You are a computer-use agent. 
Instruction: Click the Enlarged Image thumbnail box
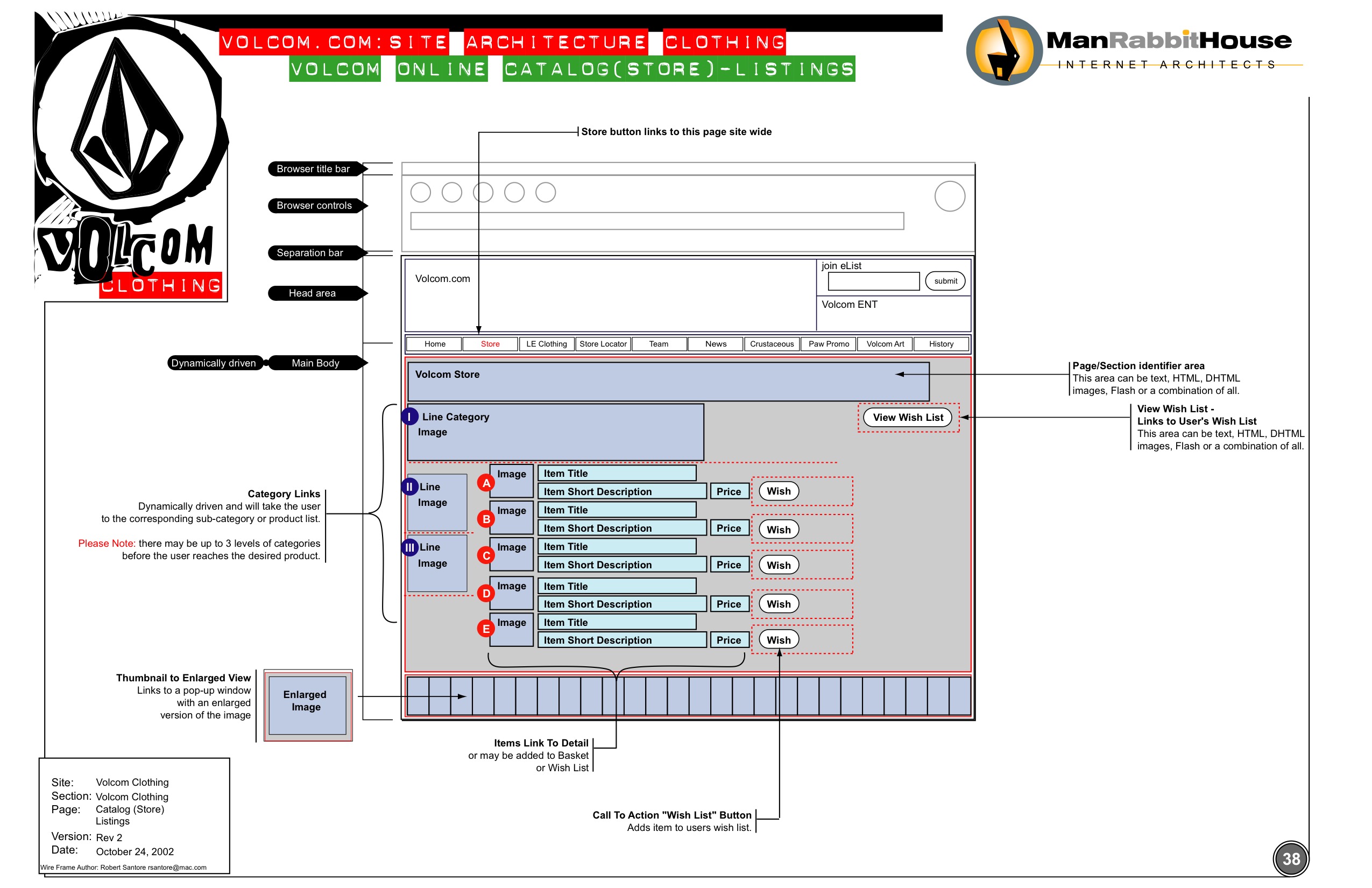point(307,704)
